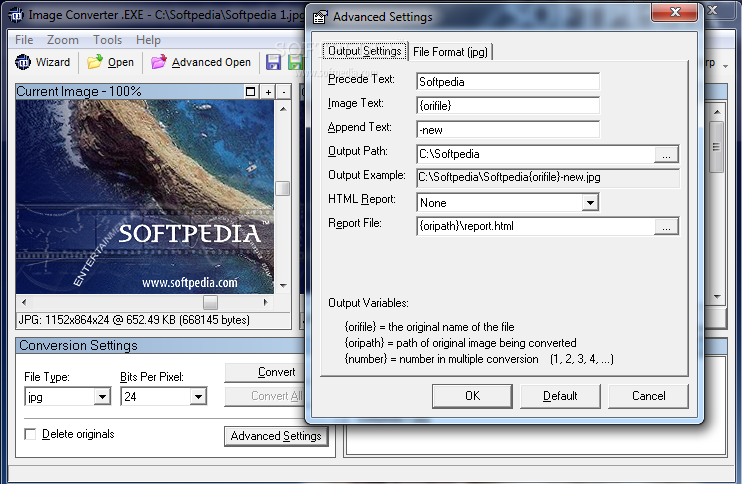Switch to the File Format (jpg) tab

pyautogui.click(x=450, y=52)
